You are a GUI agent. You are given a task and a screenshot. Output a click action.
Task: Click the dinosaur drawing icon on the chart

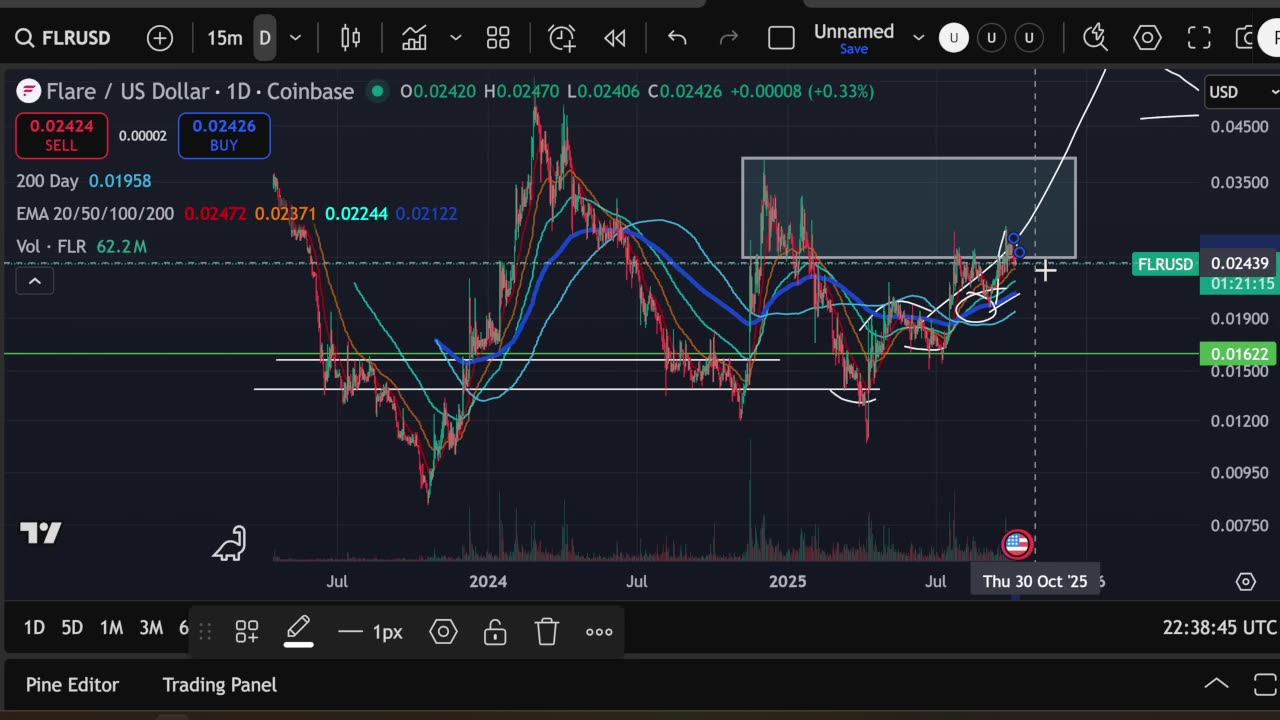(x=229, y=543)
